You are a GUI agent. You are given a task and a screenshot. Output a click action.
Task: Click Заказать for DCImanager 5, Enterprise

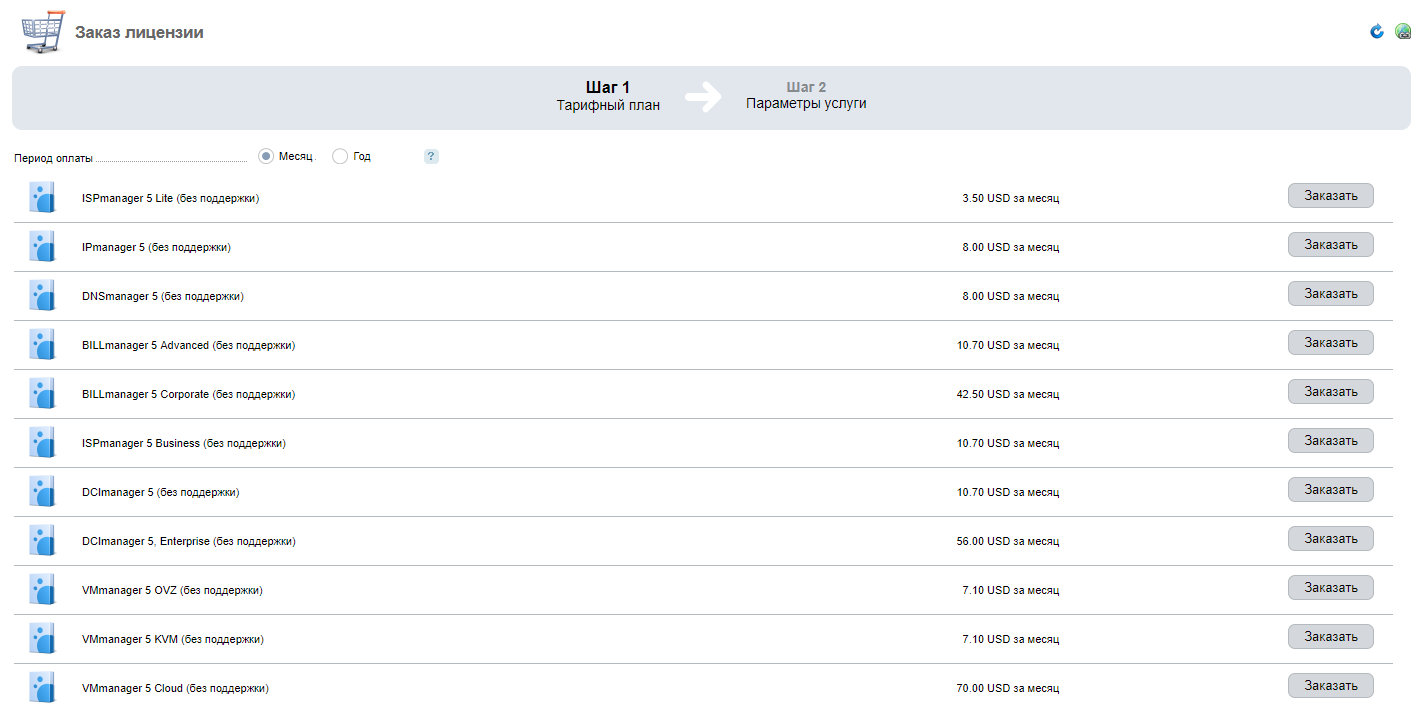tap(1330, 539)
